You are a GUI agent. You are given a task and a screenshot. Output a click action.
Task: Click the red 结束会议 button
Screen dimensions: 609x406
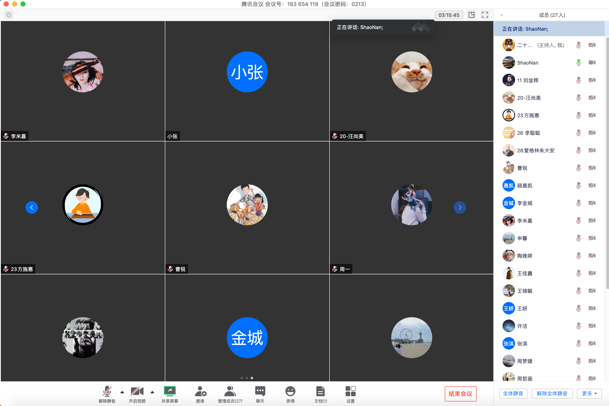click(x=460, y=394)
